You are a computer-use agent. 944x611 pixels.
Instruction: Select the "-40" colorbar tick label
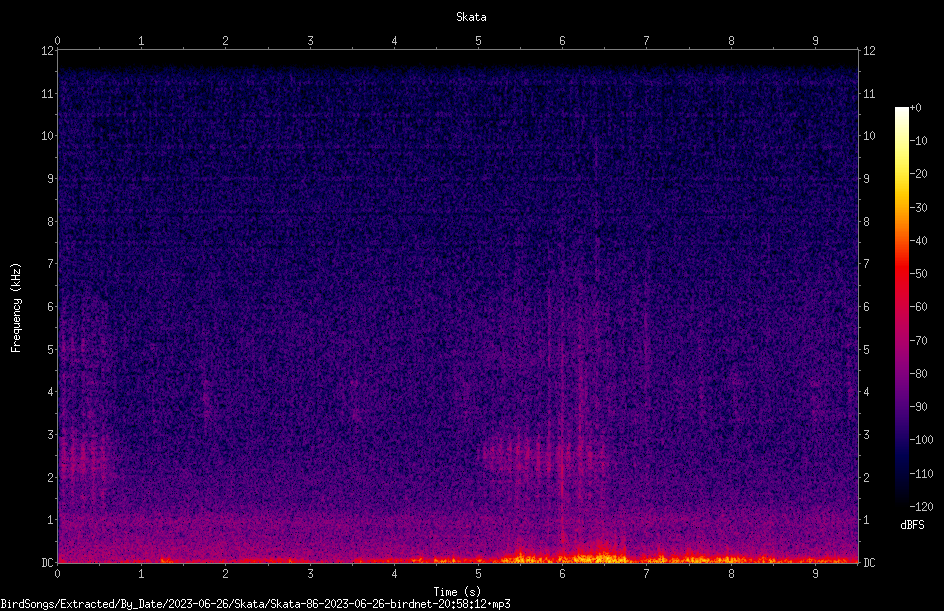918,241
